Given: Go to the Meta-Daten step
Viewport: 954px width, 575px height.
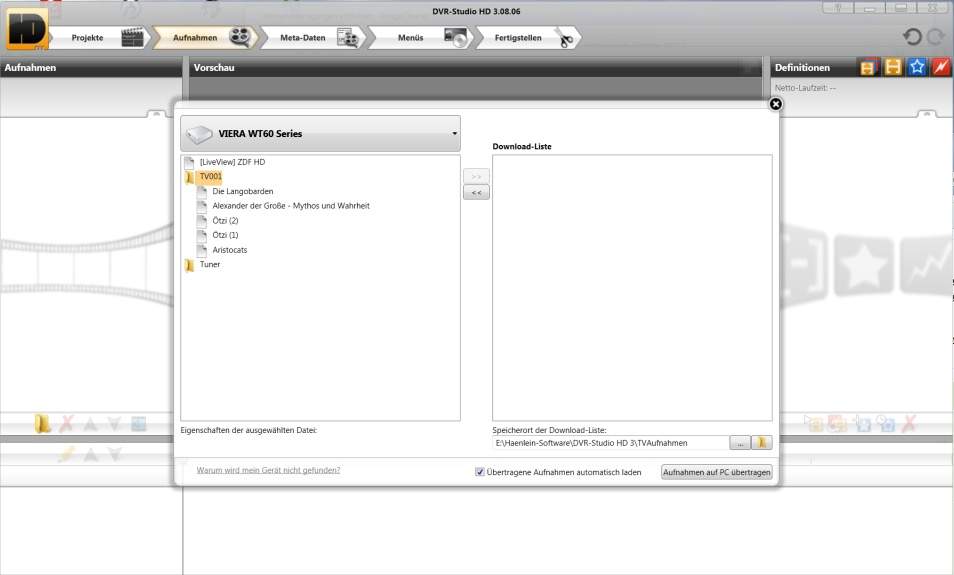Looking at the screenshot, I should pyautogui.click(x=313, y=38).
